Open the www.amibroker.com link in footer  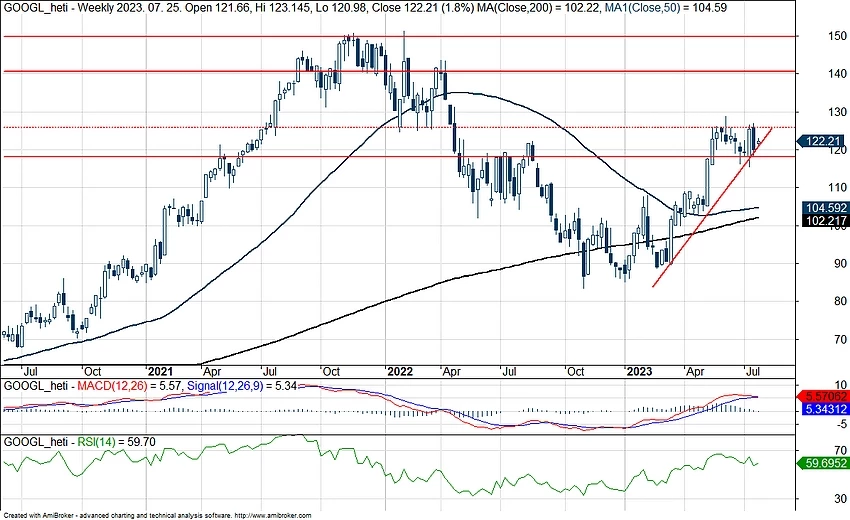pos(273,516)
